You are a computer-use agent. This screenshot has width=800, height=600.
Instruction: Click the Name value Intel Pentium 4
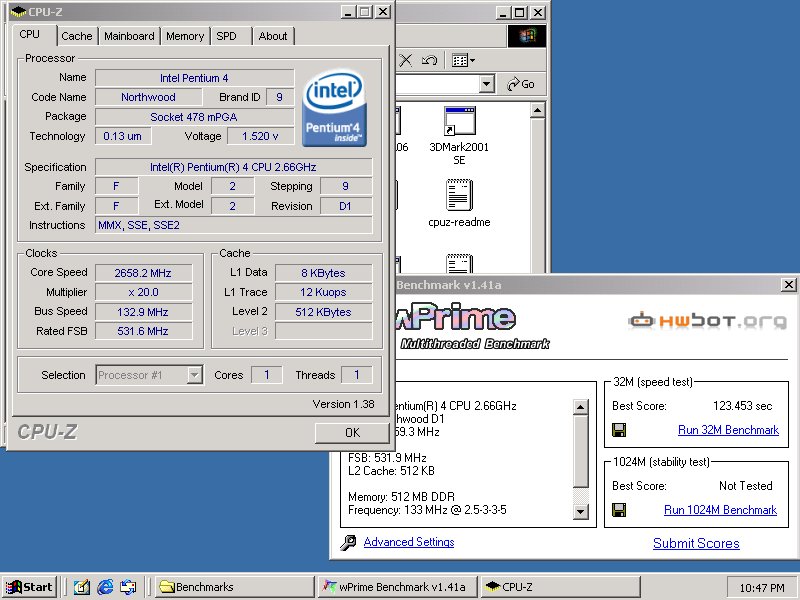click(x=194, y=78)
